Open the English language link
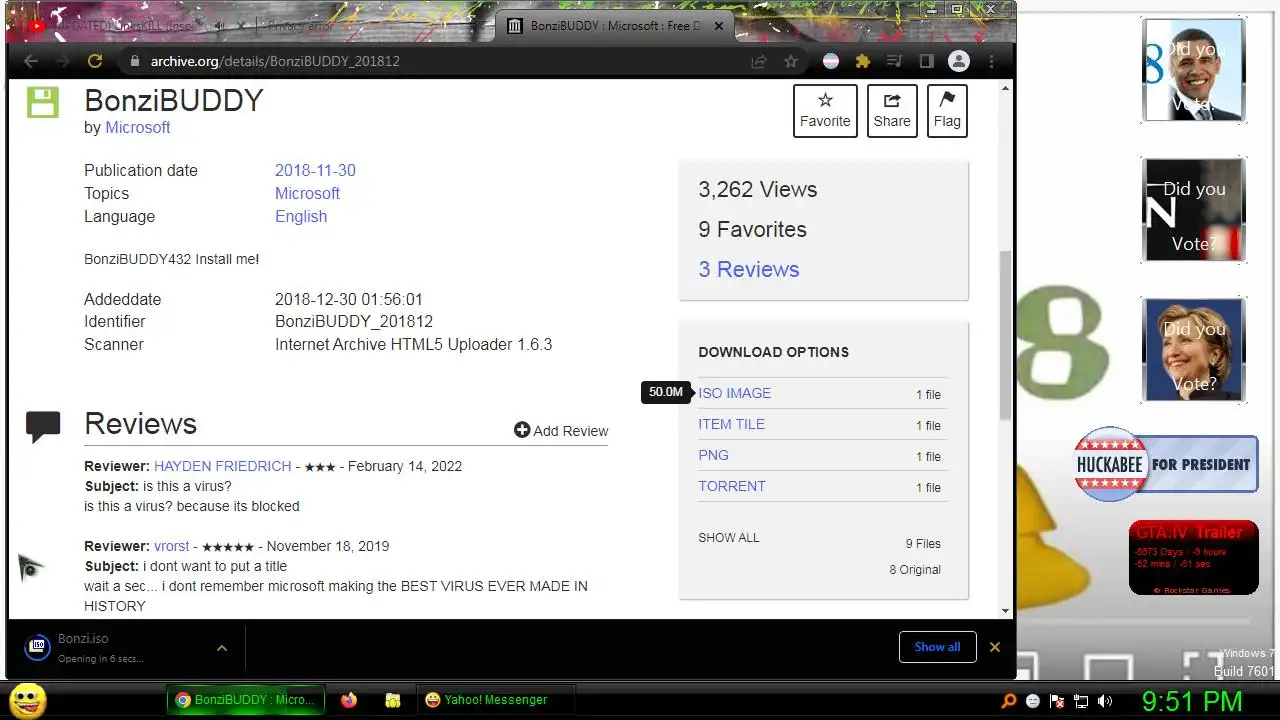Viewport: 1280px width, 720px height. click(301, 216)
